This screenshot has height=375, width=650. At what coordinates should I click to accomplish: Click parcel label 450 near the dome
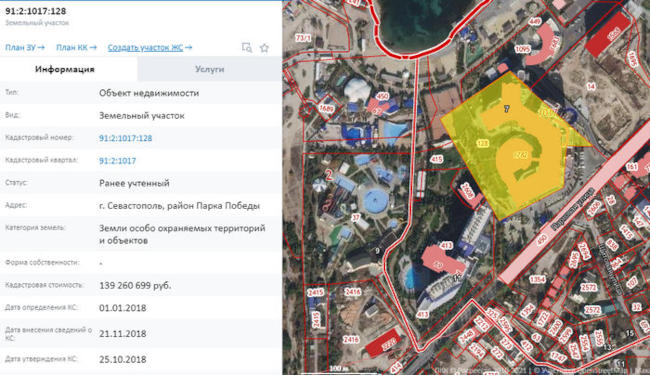382,96
